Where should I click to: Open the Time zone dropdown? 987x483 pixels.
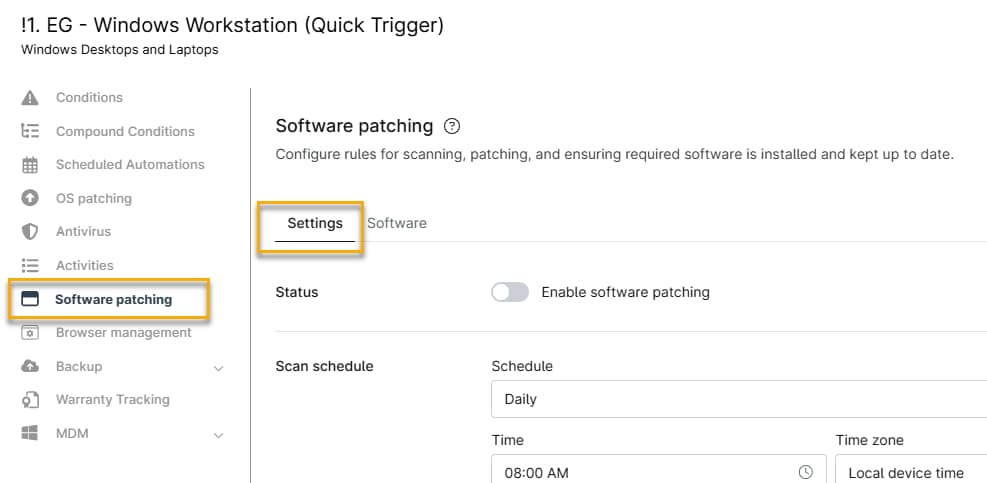[x=910, y=472]
